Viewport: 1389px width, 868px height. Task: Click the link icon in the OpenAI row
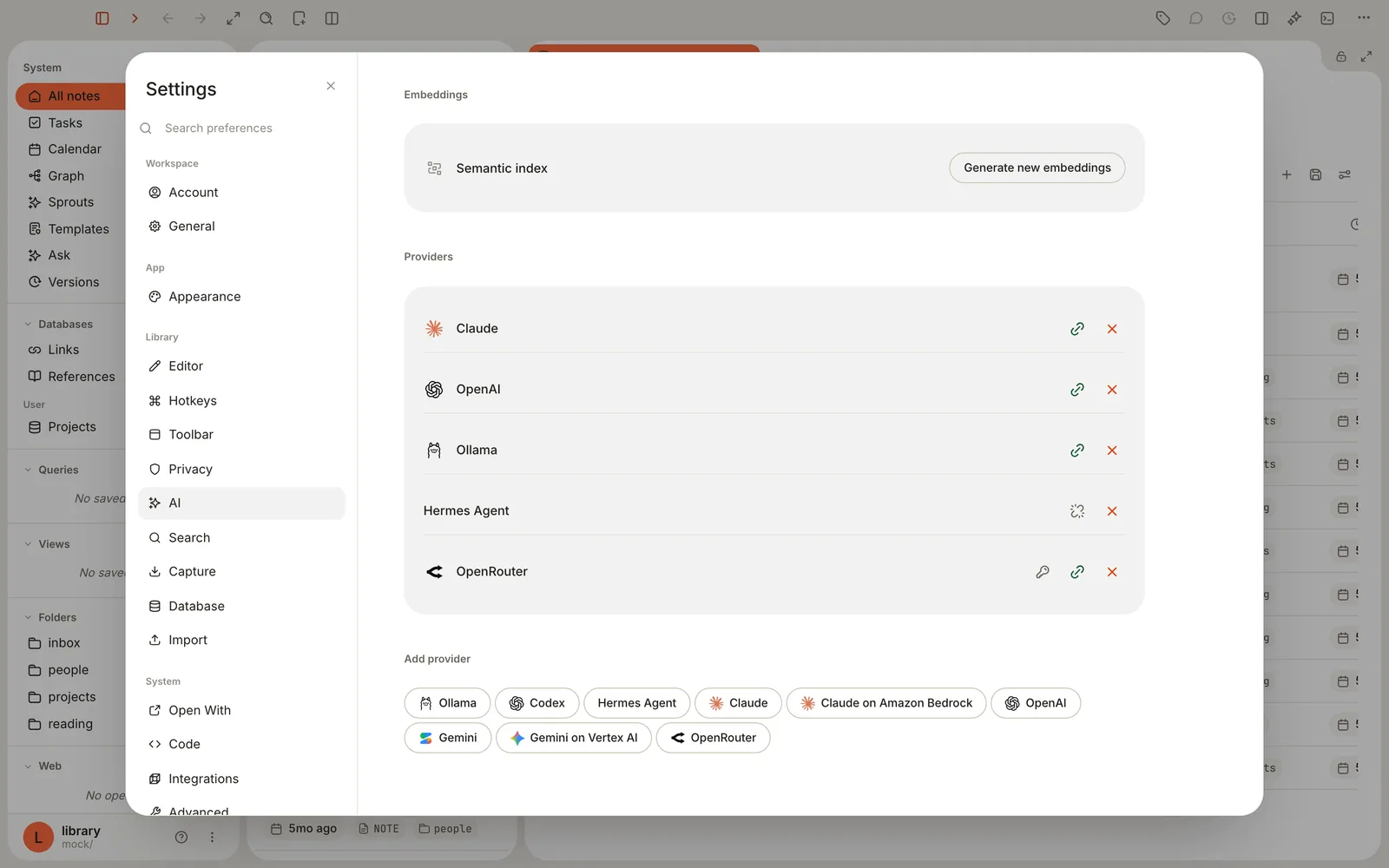point(1077,390)
